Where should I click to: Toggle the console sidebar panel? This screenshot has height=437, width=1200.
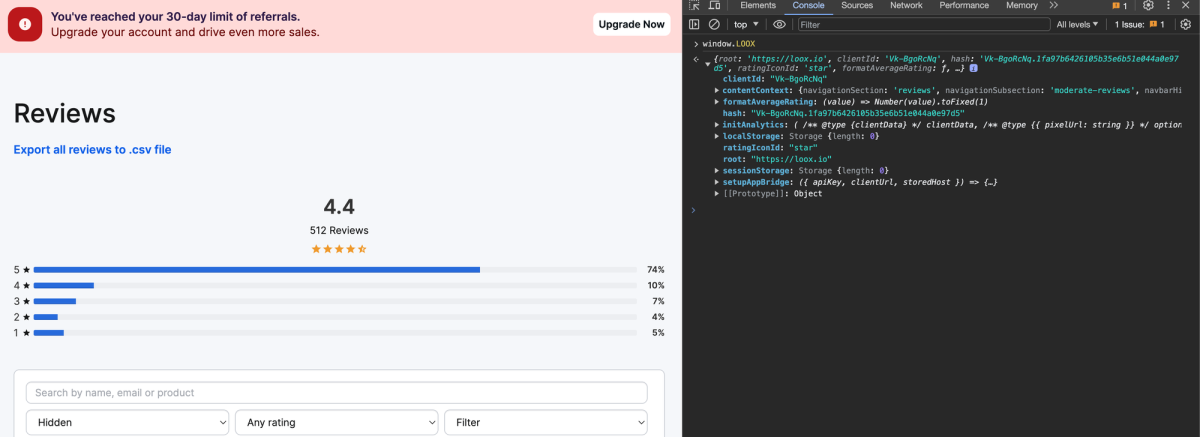click(x=695, y=24)
